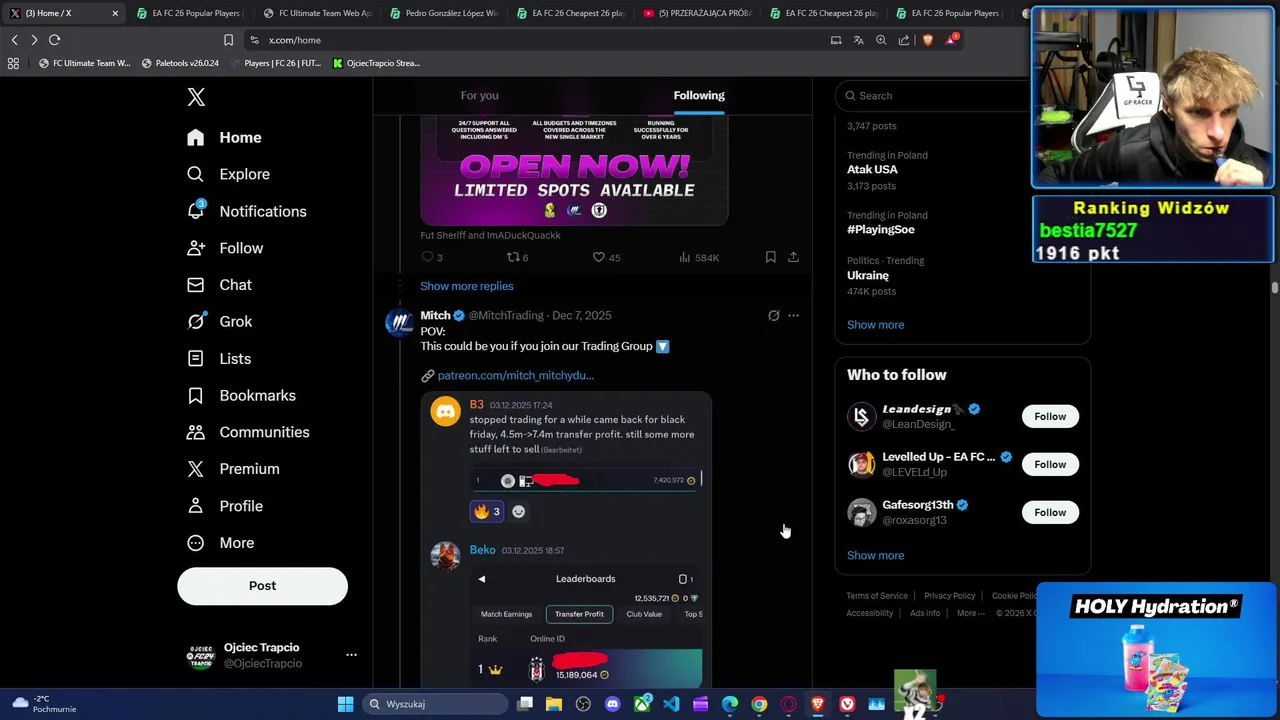The image size is (1280, 720).
Task: Go to Home in the sidebar
Action: (x=224, y=138)
